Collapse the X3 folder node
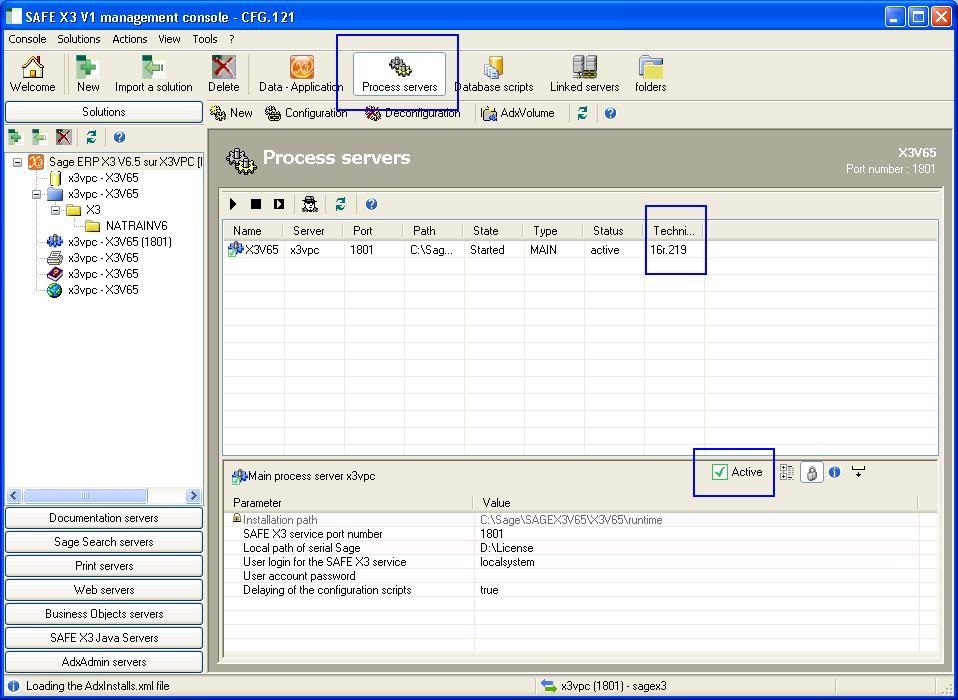The width and height of the screenshot is (958, 700). [x=55, y=210]
